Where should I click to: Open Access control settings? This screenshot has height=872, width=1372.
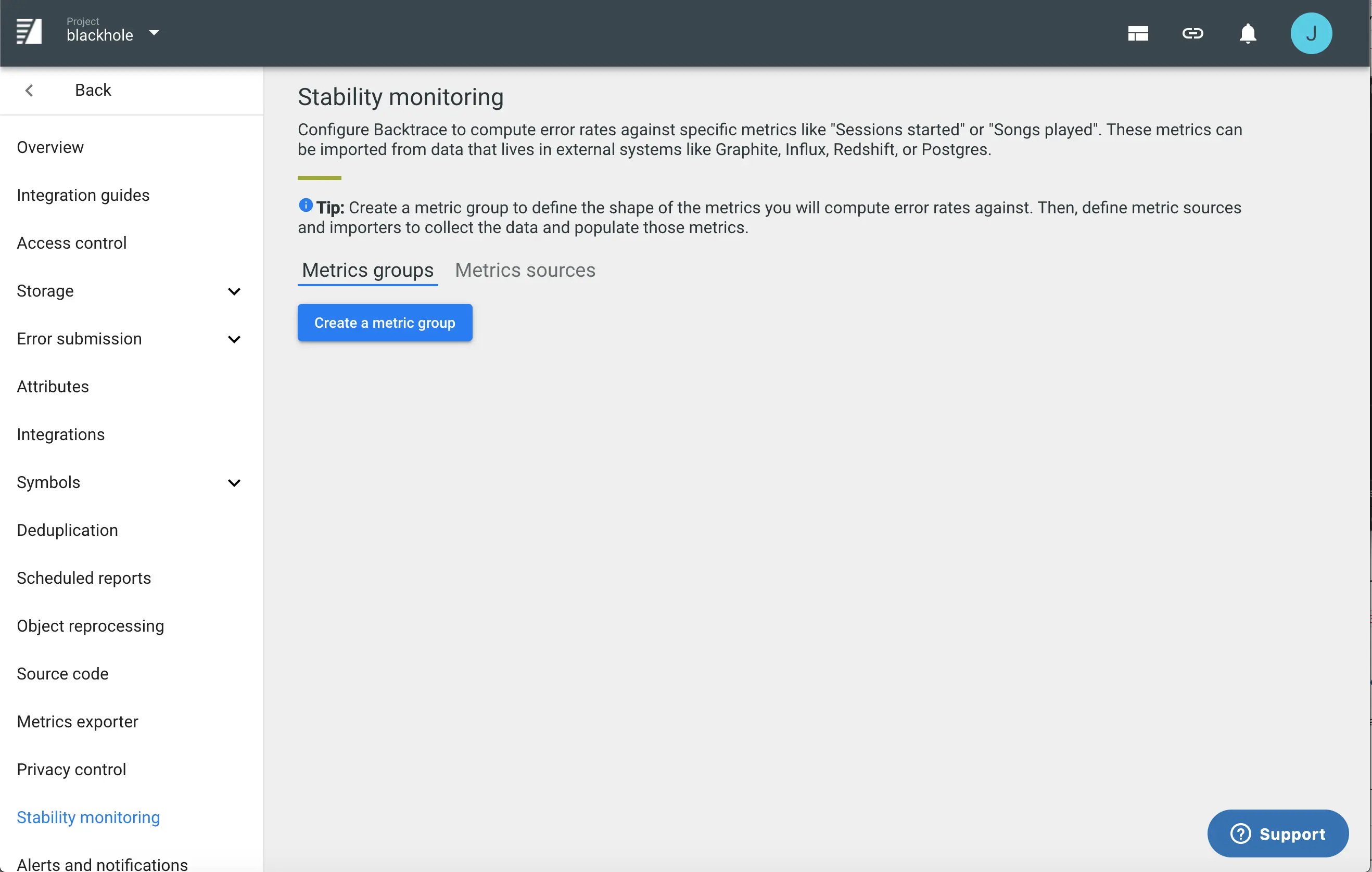click(x=72, y=242)
